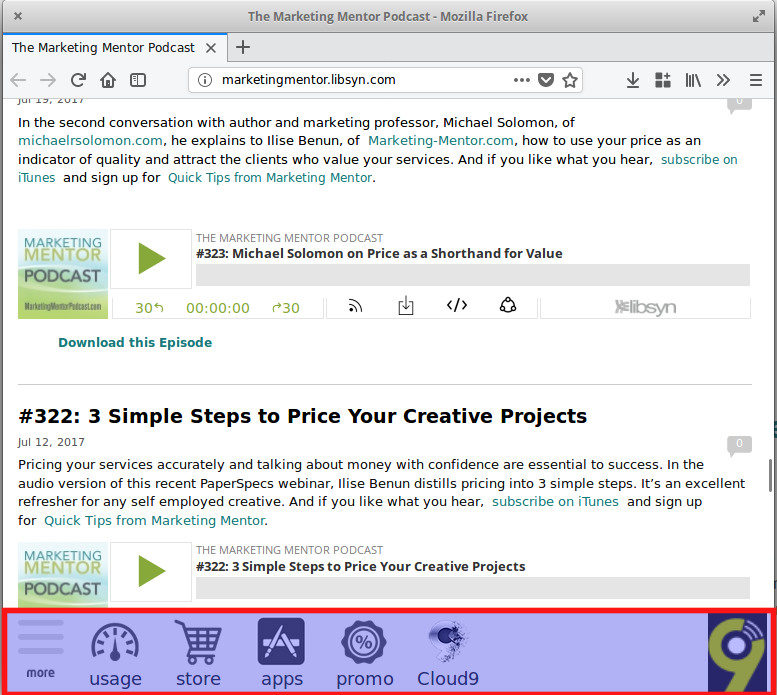Toggle the Firefox sidebar view
Screen dimensions: 777x695
138,80
